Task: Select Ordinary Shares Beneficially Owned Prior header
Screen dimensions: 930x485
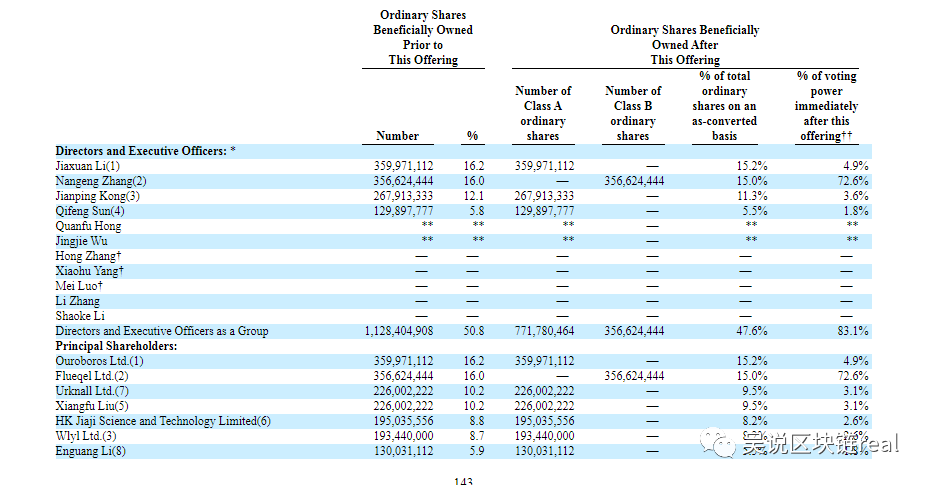Action: (423, 37)
